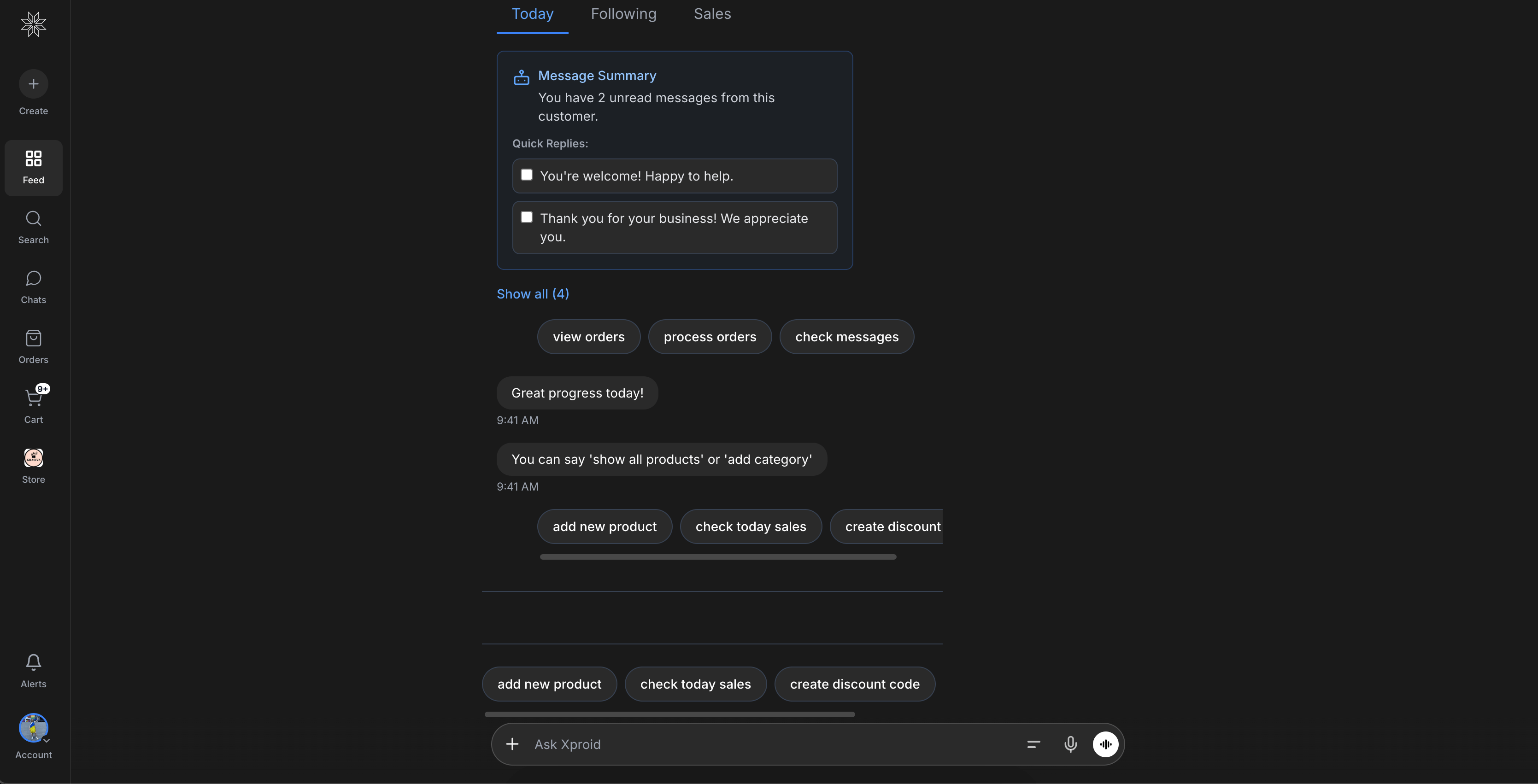Activate the microphone in the chat bar
Image resolution: width=1538 pixels, height=784 pixels.
1070,744
